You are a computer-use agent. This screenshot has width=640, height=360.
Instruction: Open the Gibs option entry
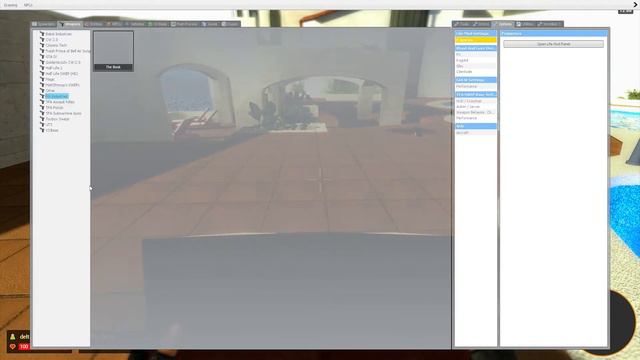coord(476,66)
